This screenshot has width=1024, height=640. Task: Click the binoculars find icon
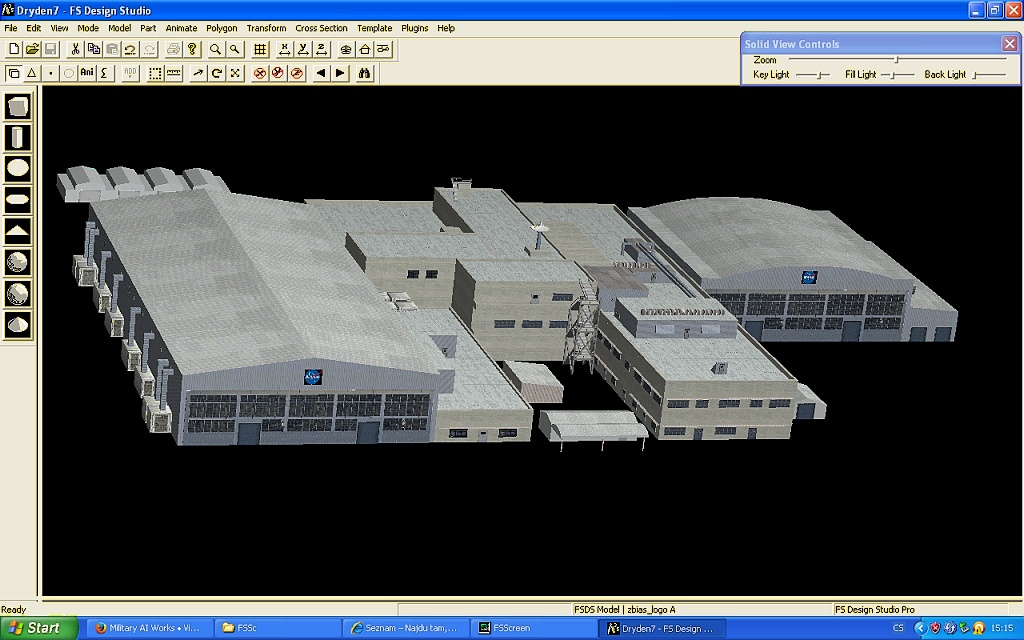click(x=365, y=73)
